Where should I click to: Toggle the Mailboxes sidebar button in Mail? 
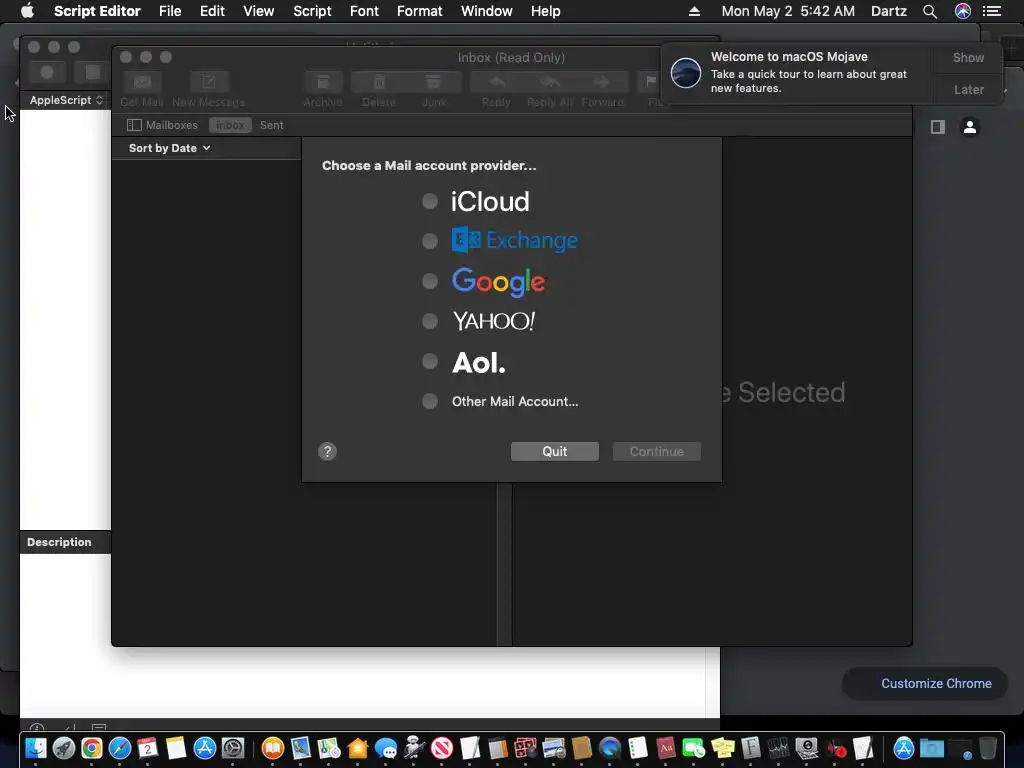(x=163, y=125)
